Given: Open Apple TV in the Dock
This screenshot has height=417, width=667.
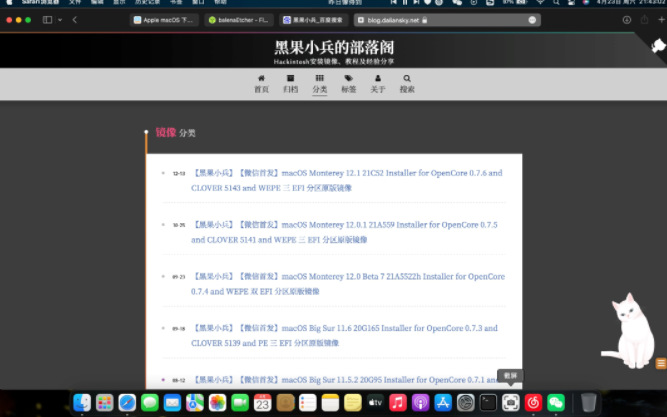Looking at the screenshot, I should coord(375,402).
